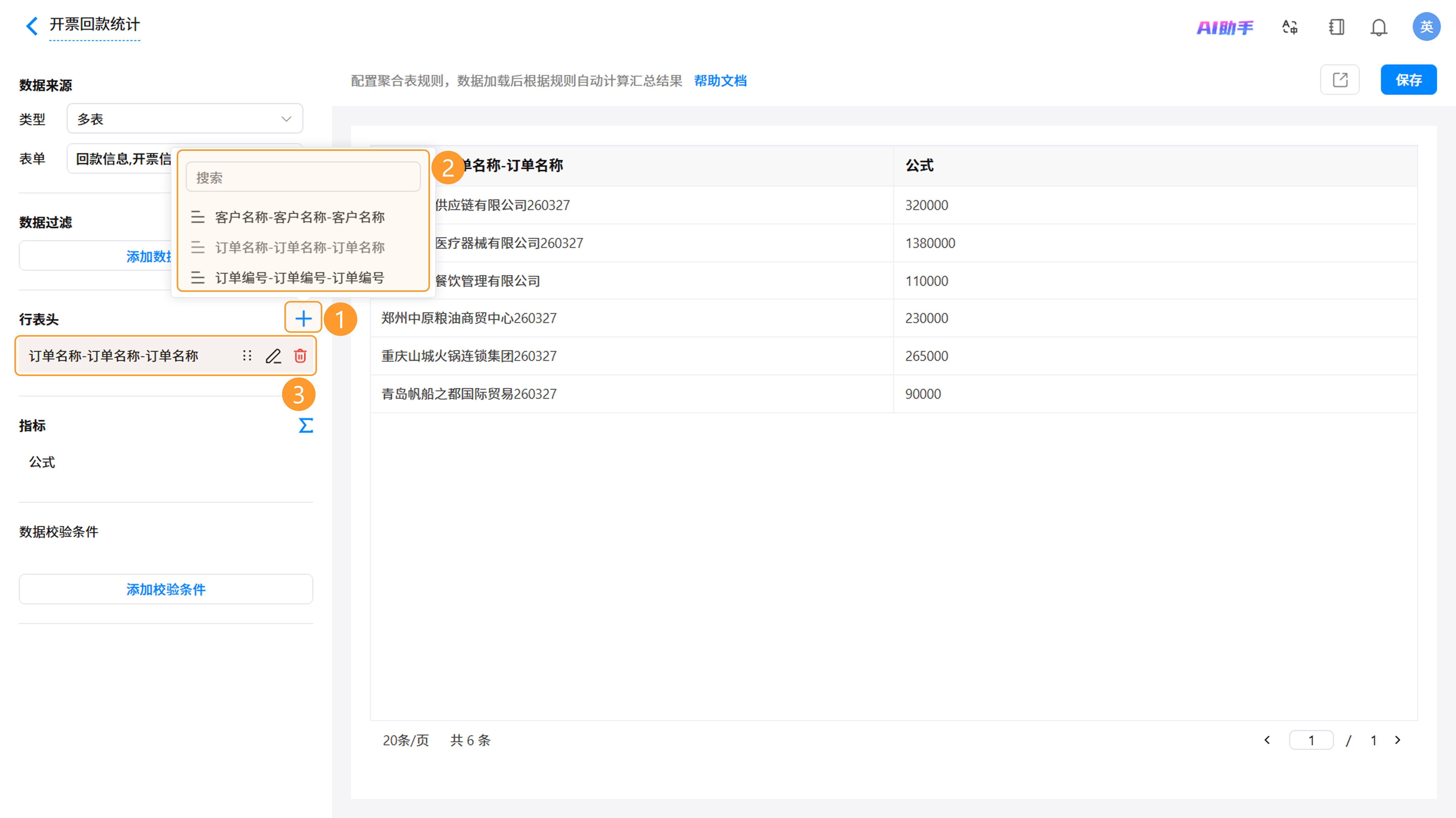Edit the 订单名称-订单名称-订单名称 row header
The image size is (1456, 818).
pos(274,356)
